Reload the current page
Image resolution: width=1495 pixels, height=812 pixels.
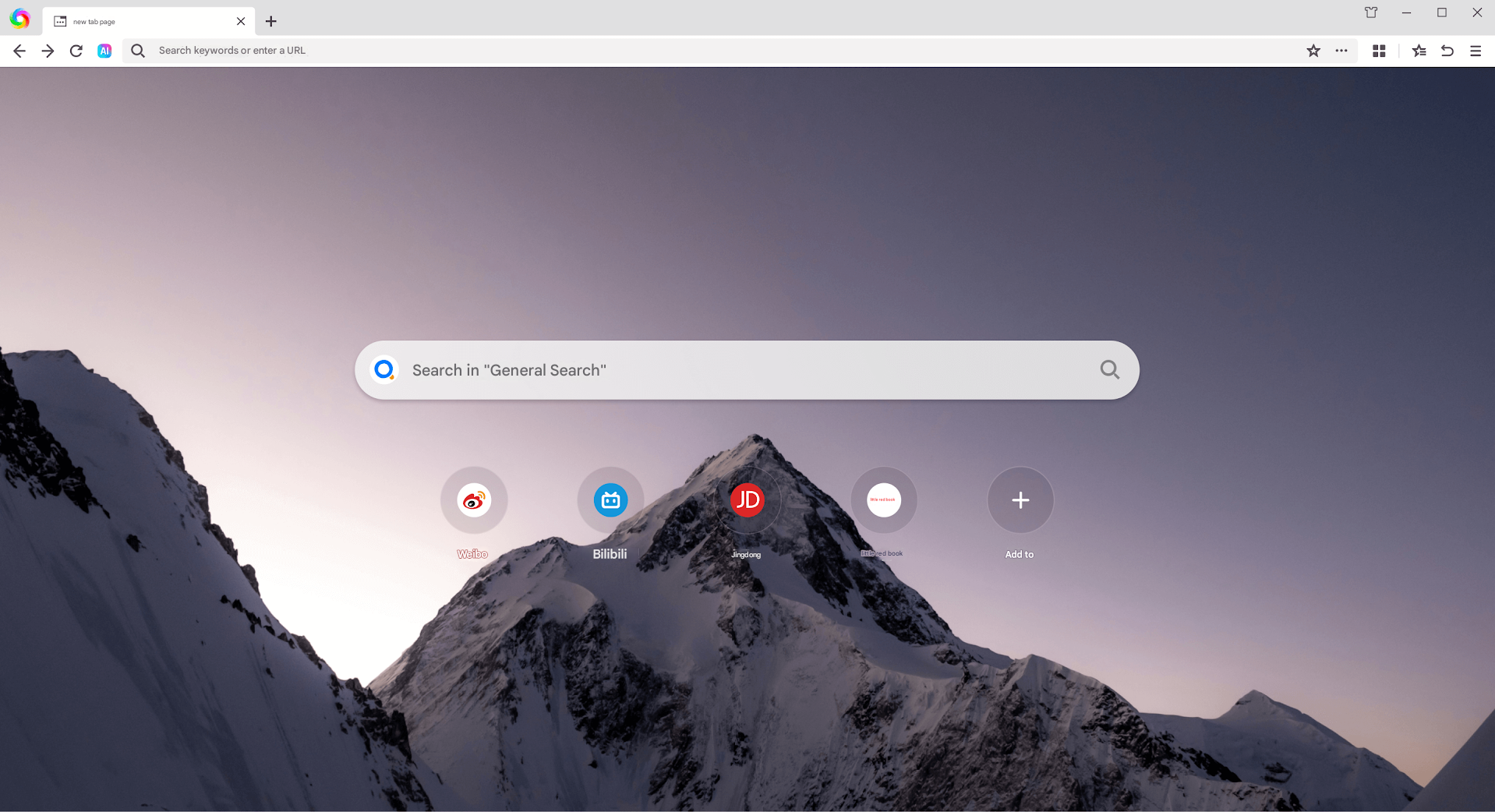[76, 51]
